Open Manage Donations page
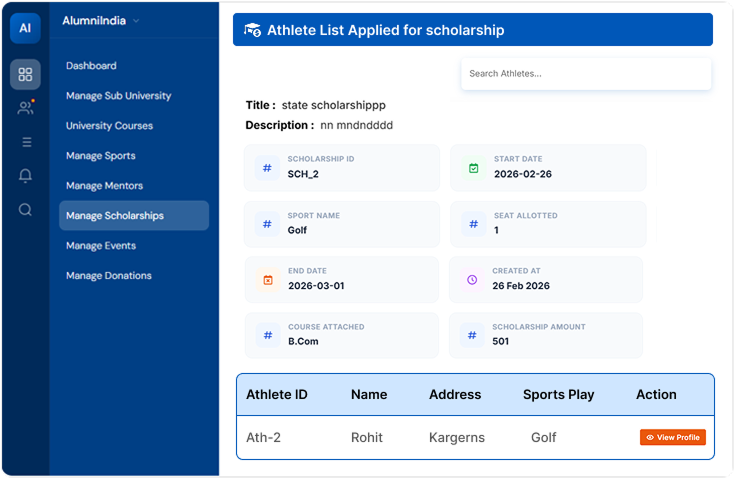Image resolution: width=735 pixels, height=479 pixels. (108, 276)
